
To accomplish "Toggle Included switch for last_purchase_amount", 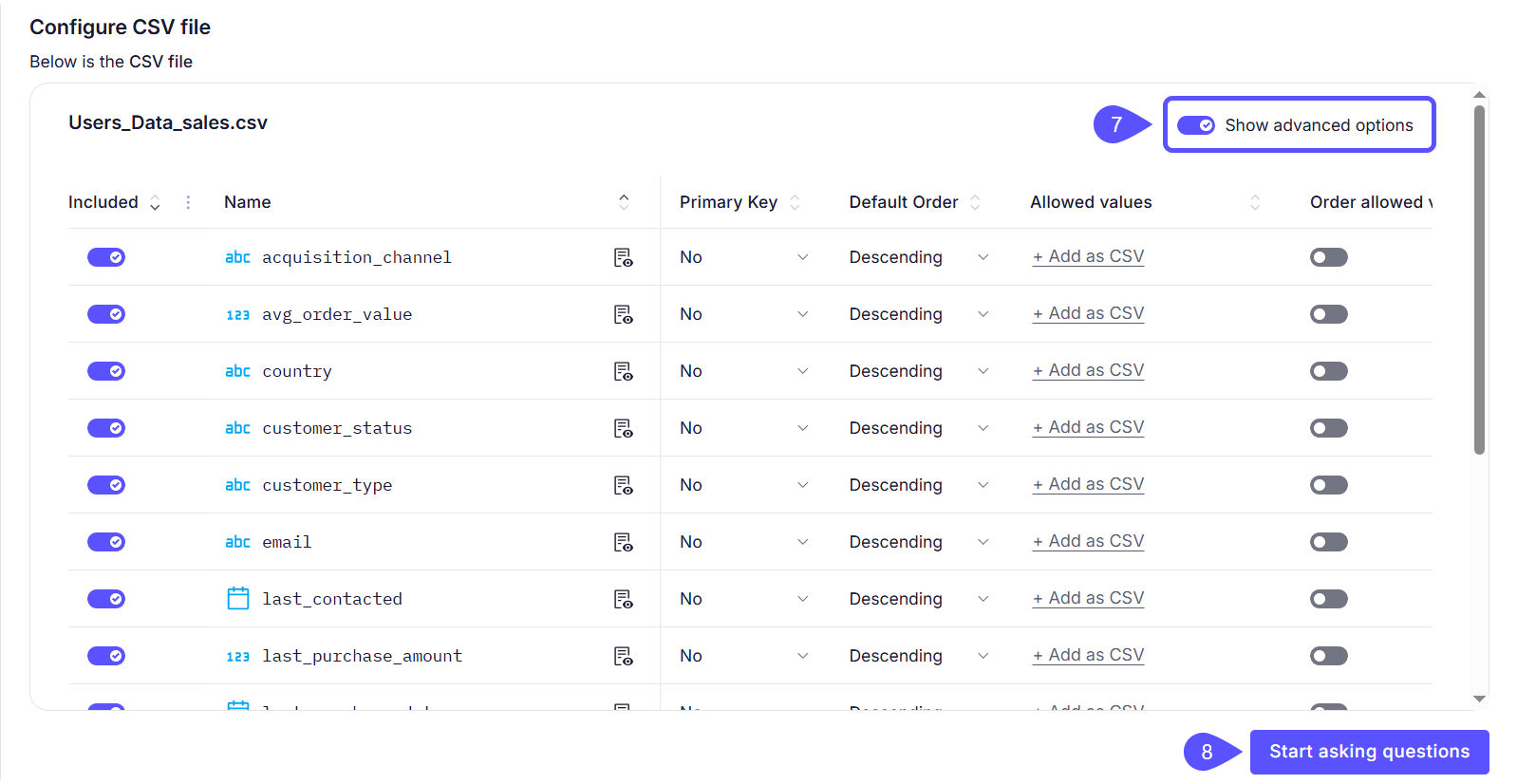I will pos(106,656).
